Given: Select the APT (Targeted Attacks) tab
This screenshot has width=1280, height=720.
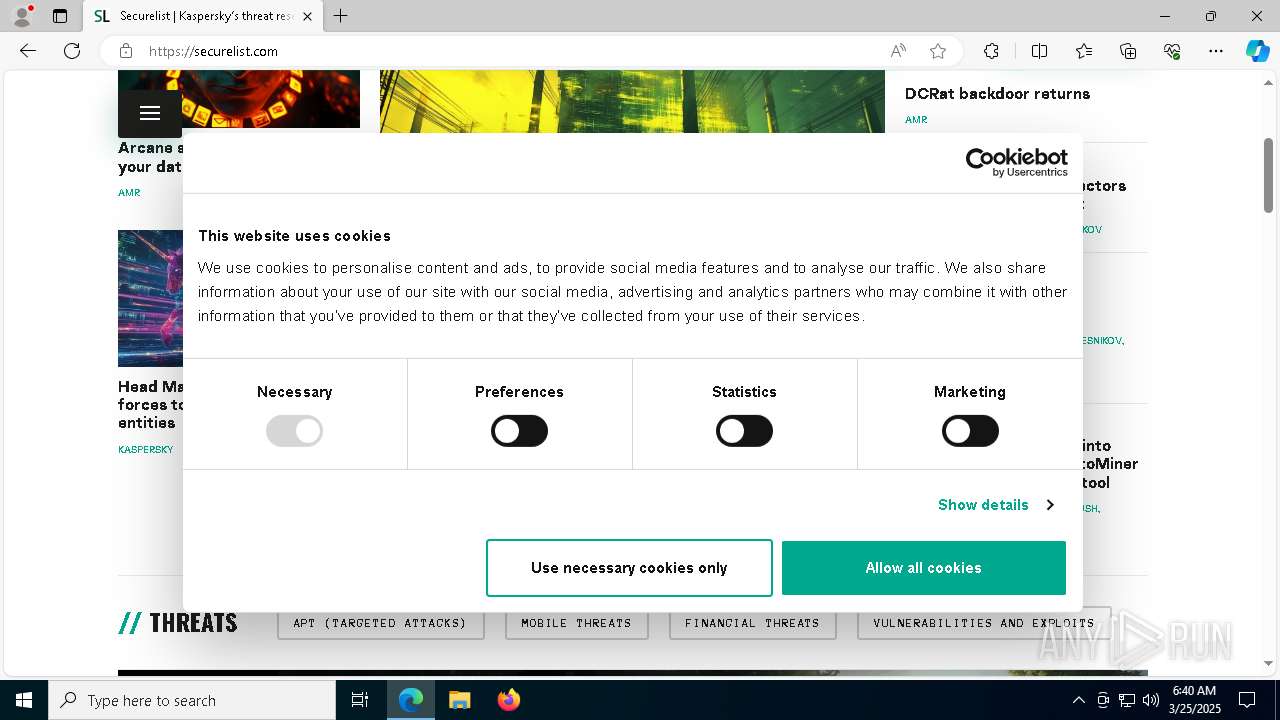Looking at the screenshot, I should click(380, 623).
